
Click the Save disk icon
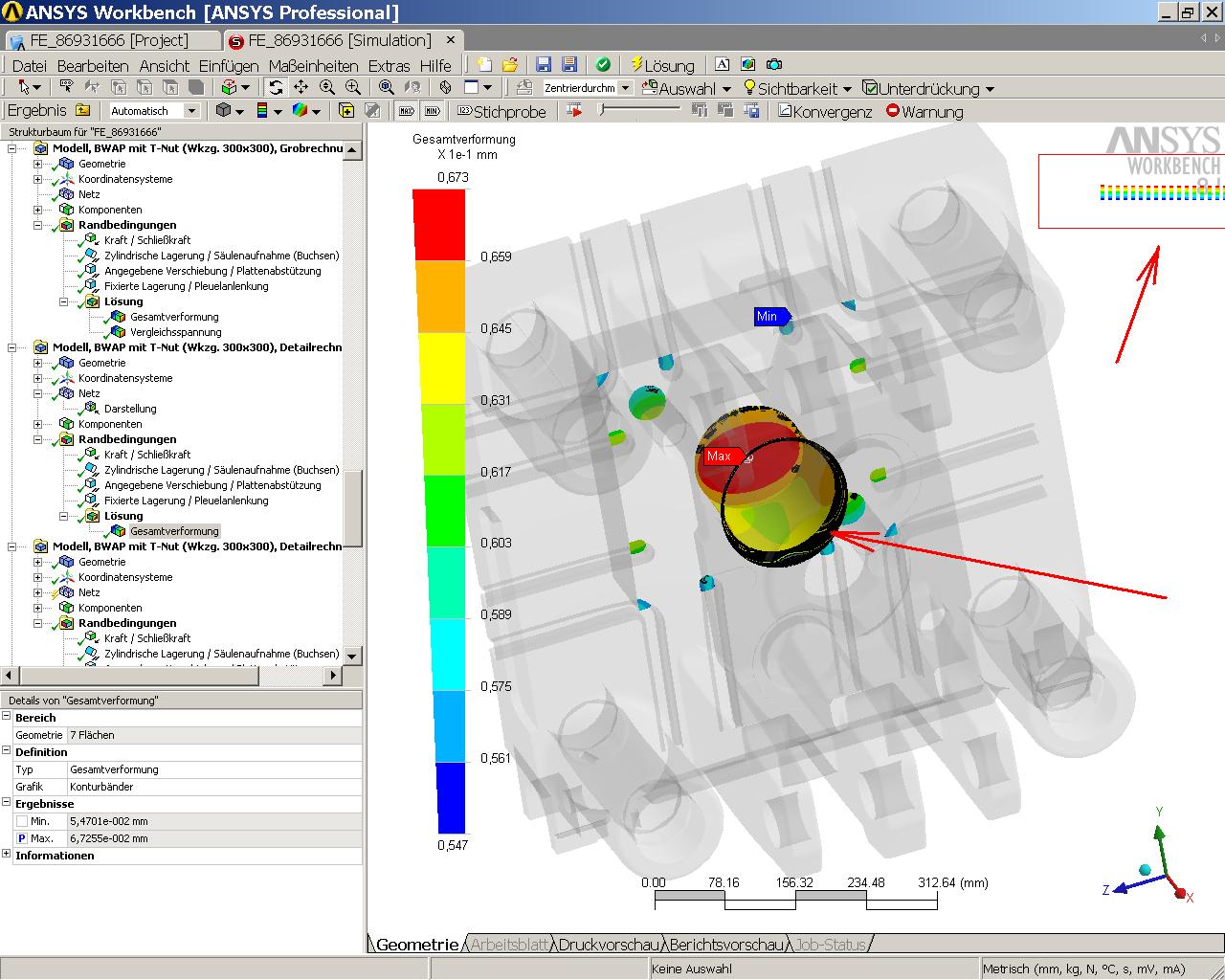(x=544, y=64)
